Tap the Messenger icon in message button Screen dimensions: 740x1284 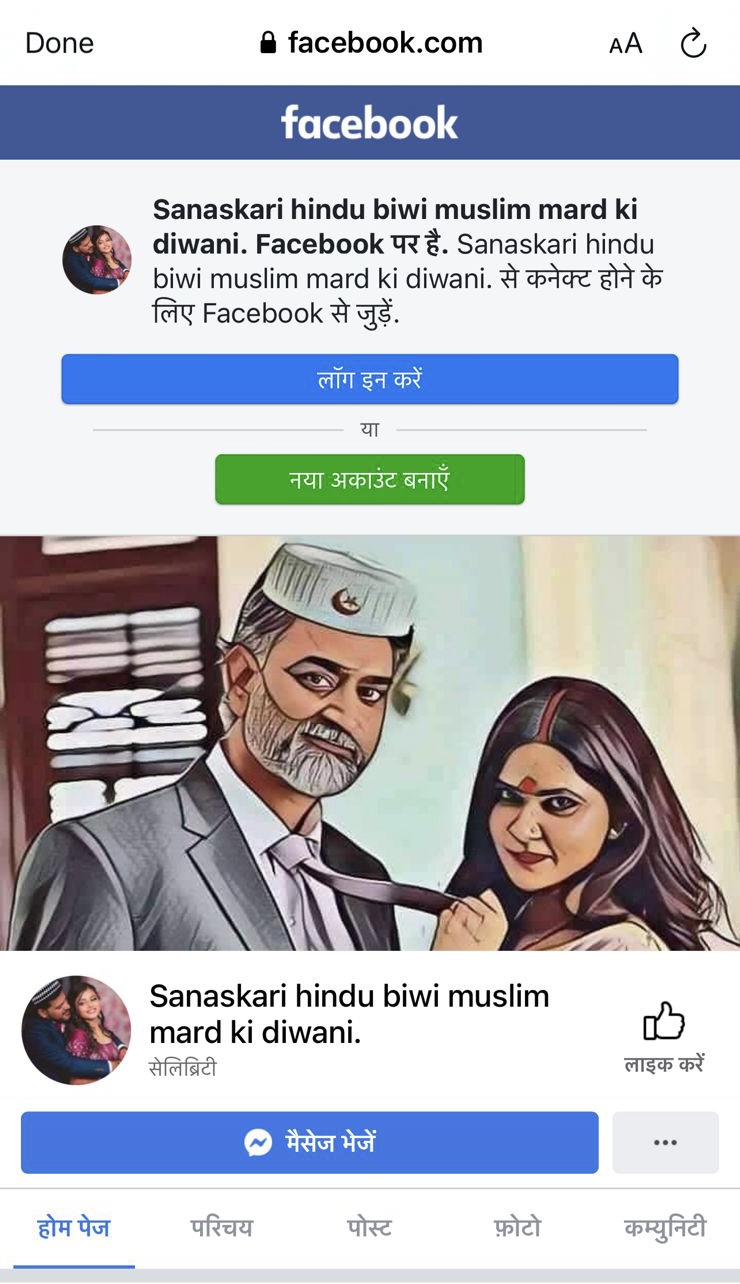(x=258, y=1142)
